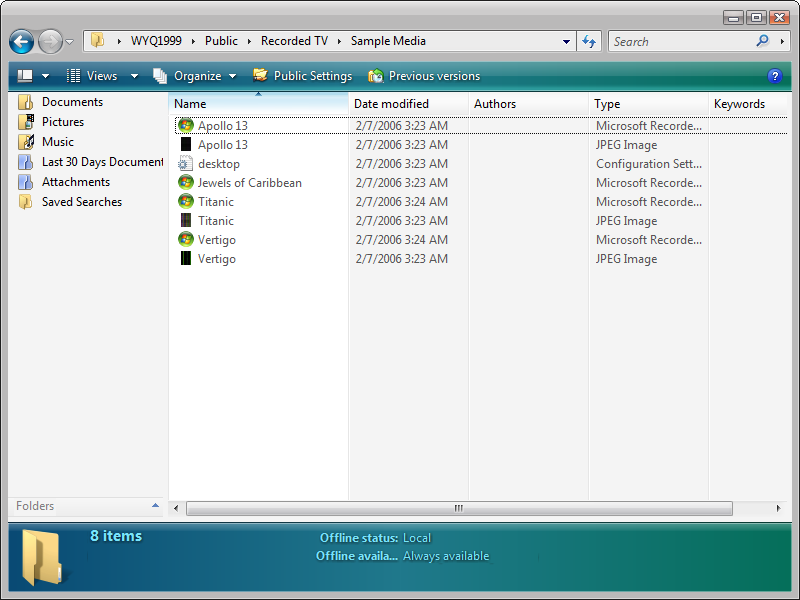Viewport: 800px width, 600px height.
Task: Select the Apollo 13 recorded TV file
Action: click(x=222, y=126)
